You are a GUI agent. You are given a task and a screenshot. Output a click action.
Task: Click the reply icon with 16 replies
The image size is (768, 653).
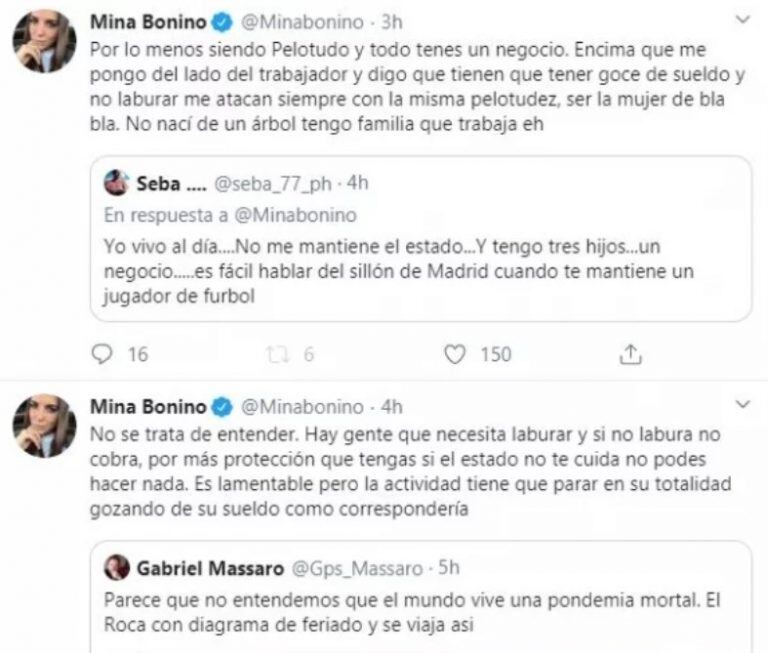[x=101, y=353]
